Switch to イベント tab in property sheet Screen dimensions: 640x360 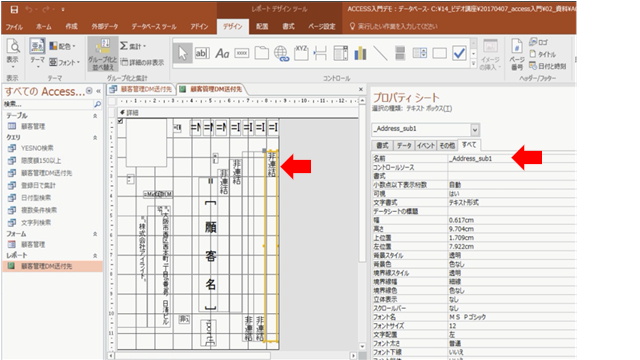click(x=426, y=145)
